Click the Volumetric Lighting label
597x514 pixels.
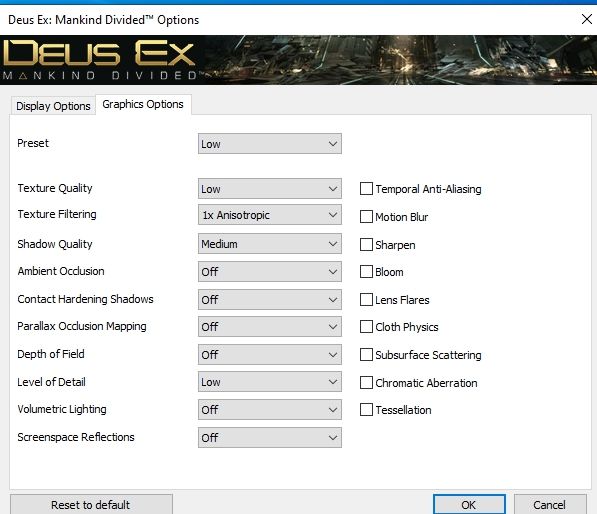62,409
